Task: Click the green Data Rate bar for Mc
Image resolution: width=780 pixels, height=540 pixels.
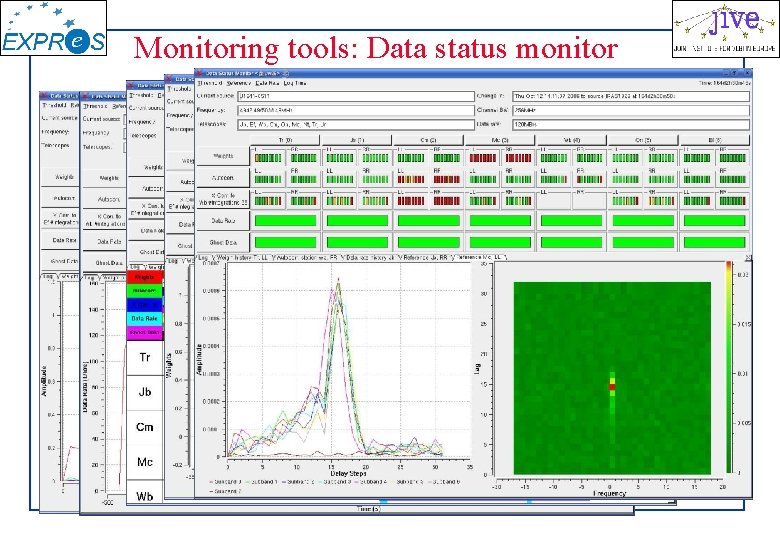Action: point(500,221)
